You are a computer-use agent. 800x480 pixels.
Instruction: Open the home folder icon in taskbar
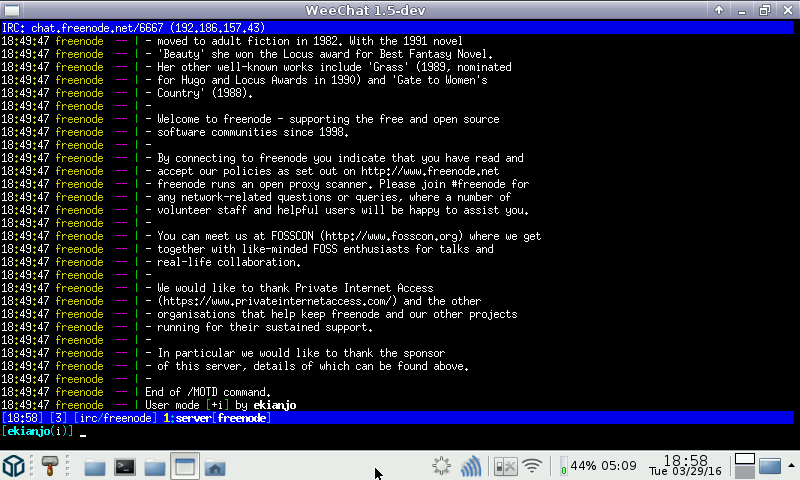(215, 467)
